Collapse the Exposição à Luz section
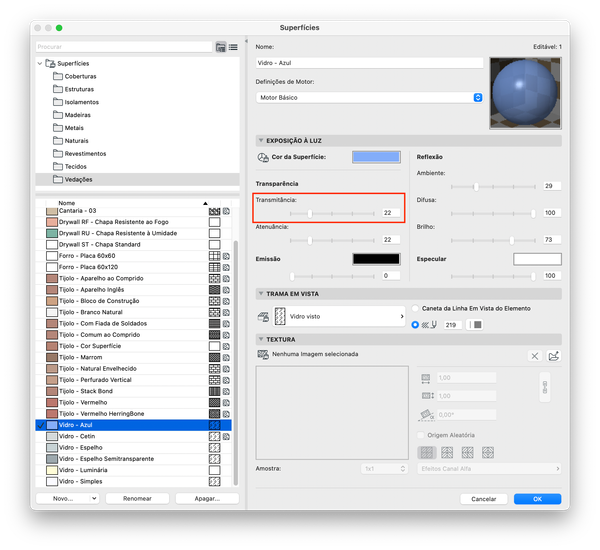 [x=261, y=141]
